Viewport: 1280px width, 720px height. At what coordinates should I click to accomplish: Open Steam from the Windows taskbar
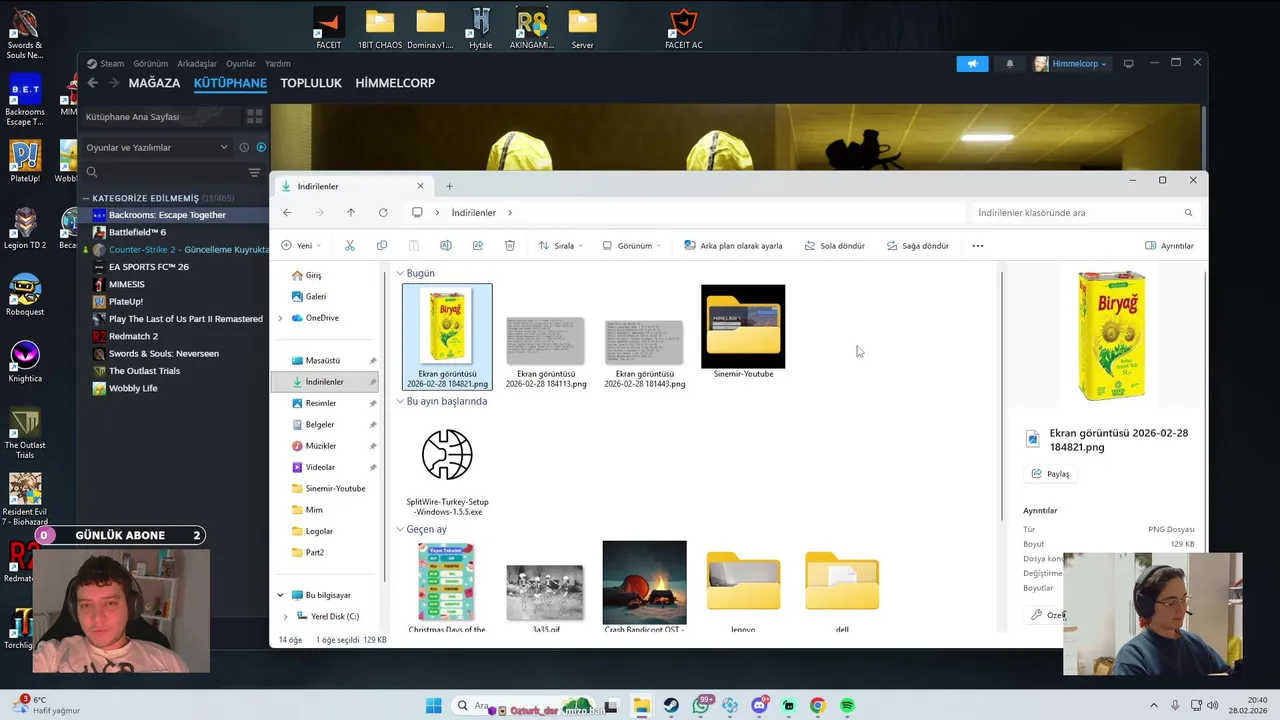[671, 705]
